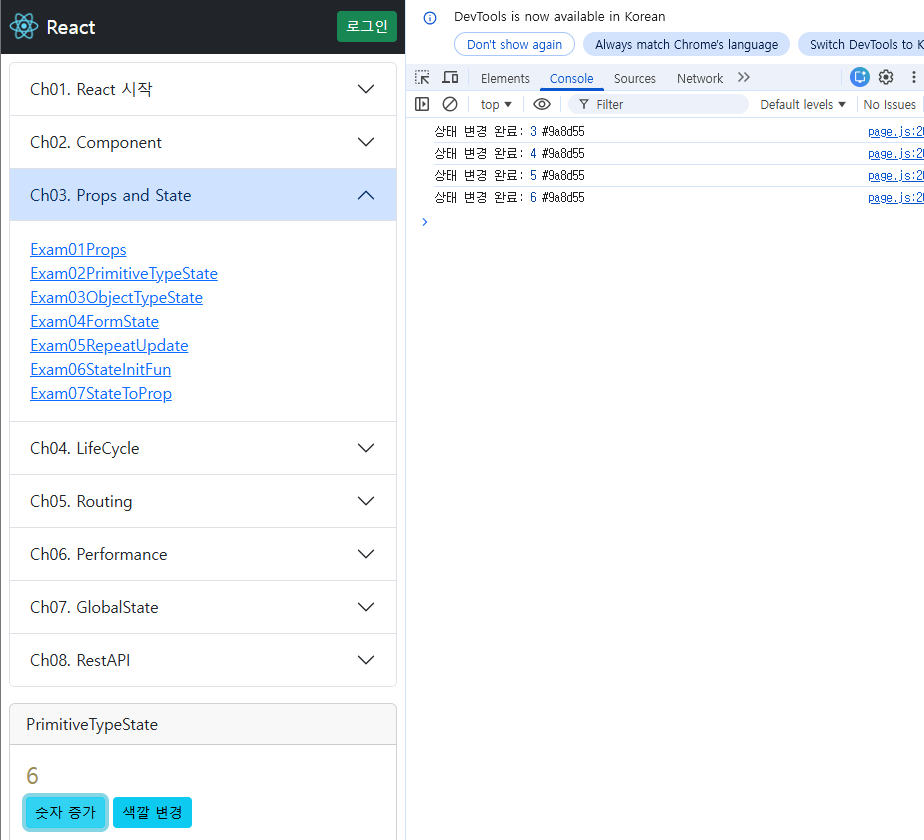The image size is (924, 840).
Task: Expand the Ch06. Performance section
Action: pos(203,554)
